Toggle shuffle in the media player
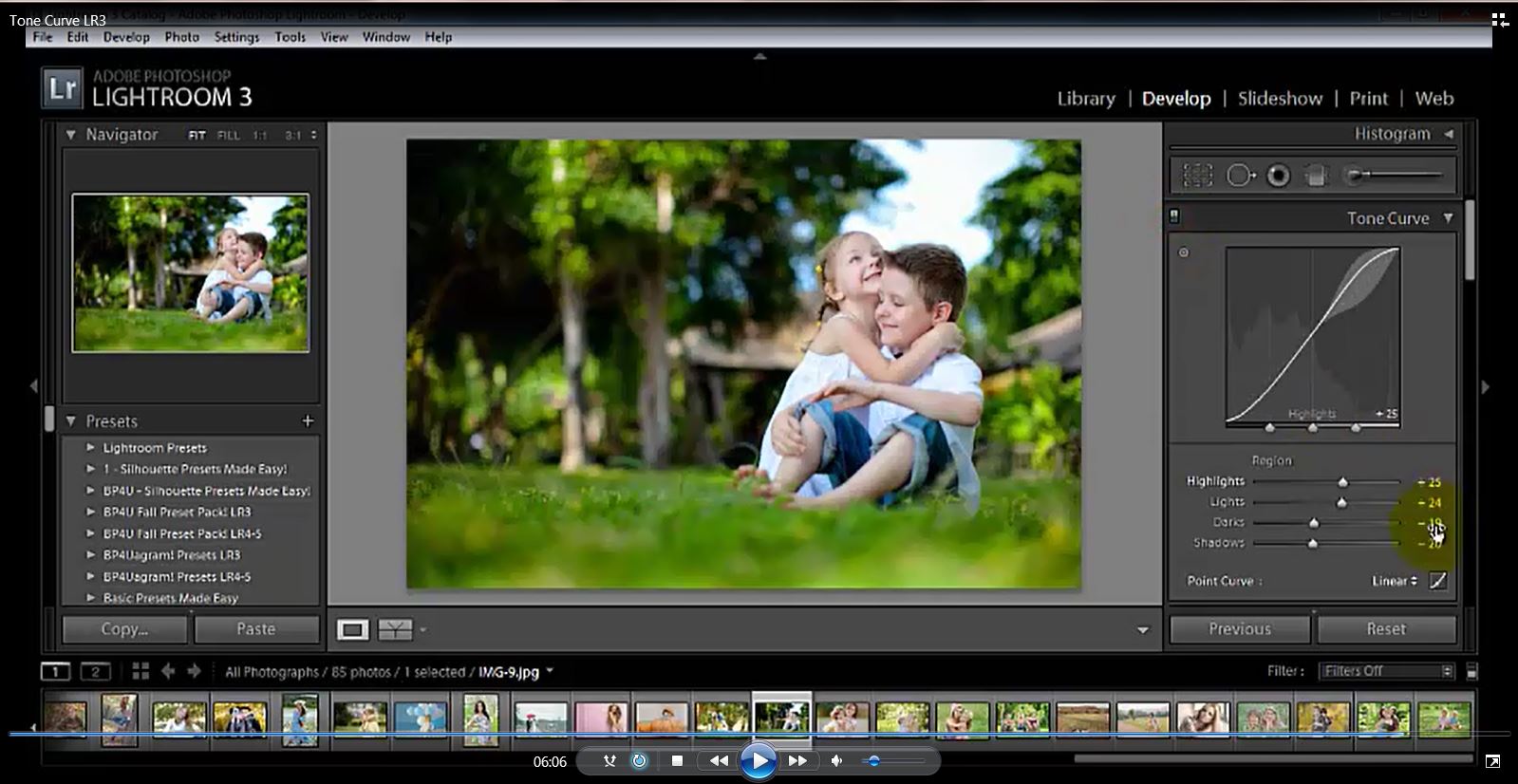This screenshot has width=1518, height=784. (609, 760)
